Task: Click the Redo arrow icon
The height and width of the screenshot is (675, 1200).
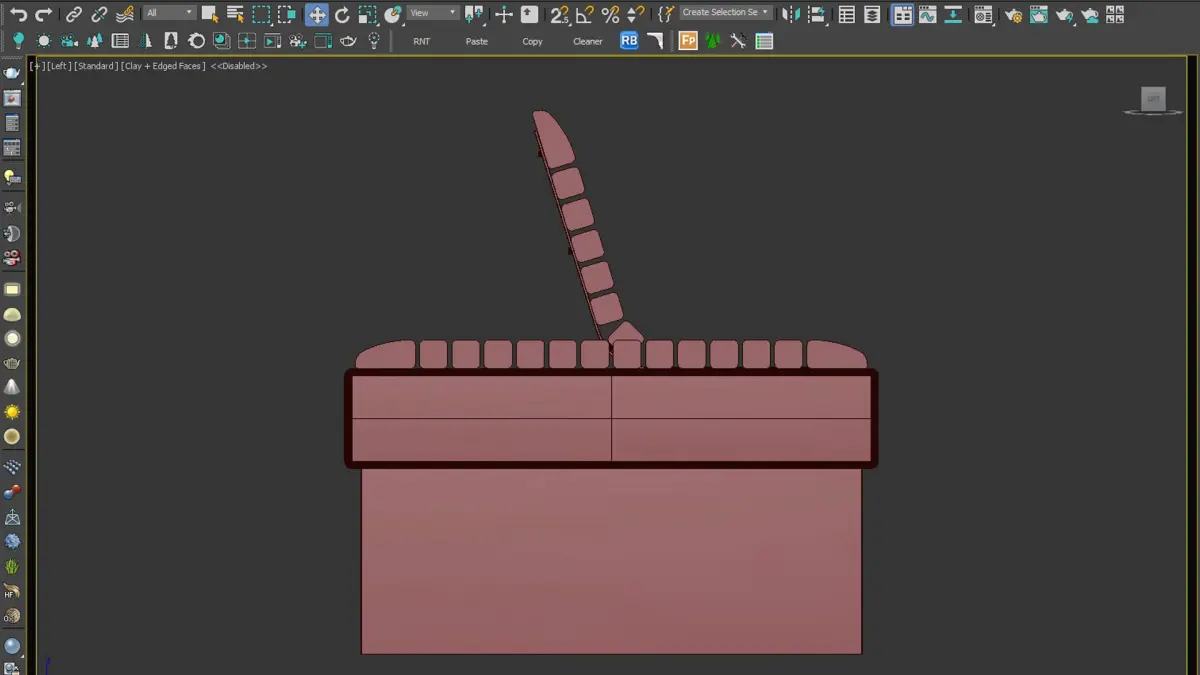Action: point(43,14)
